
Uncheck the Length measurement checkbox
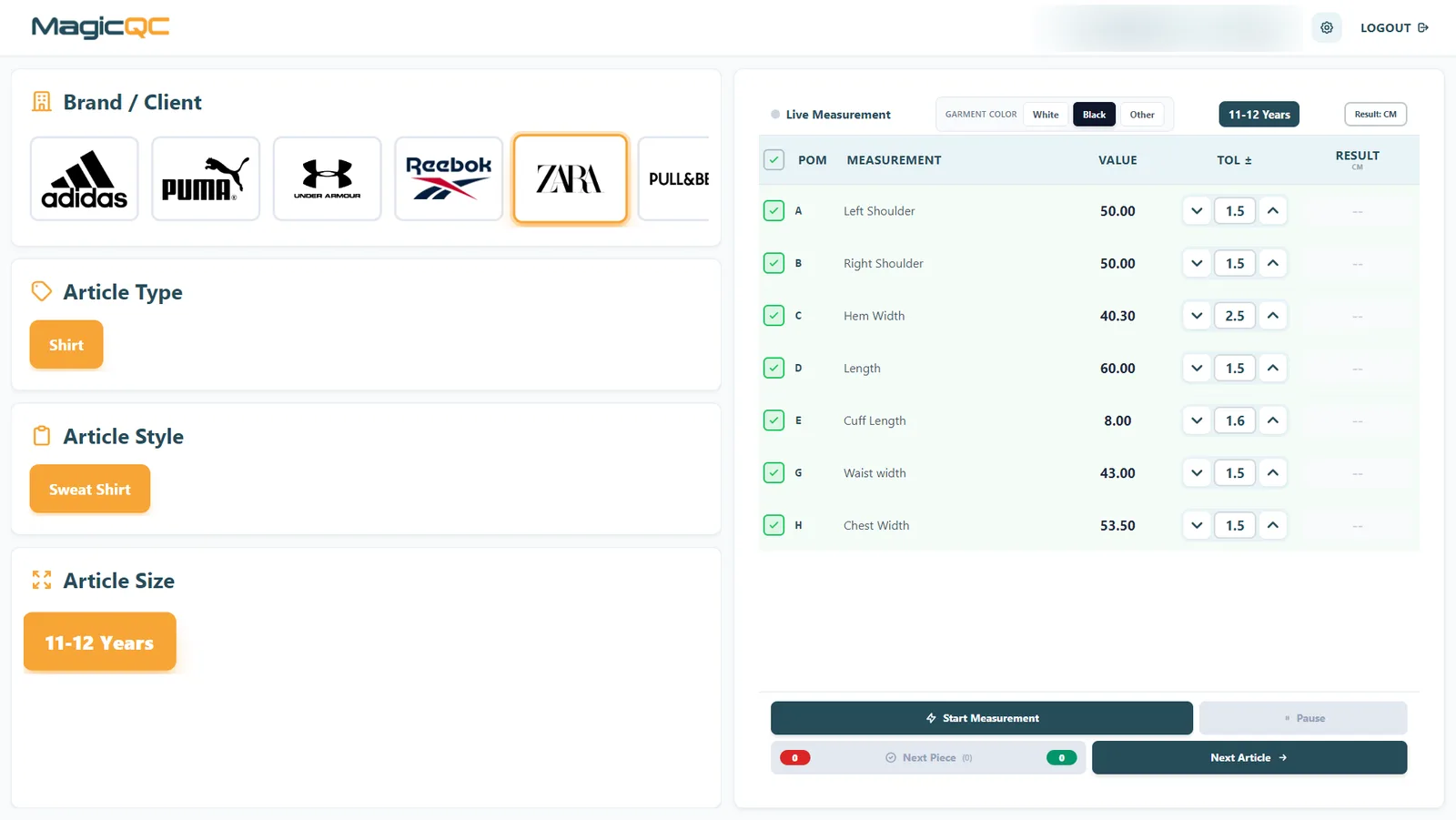(x=773, y=368)
